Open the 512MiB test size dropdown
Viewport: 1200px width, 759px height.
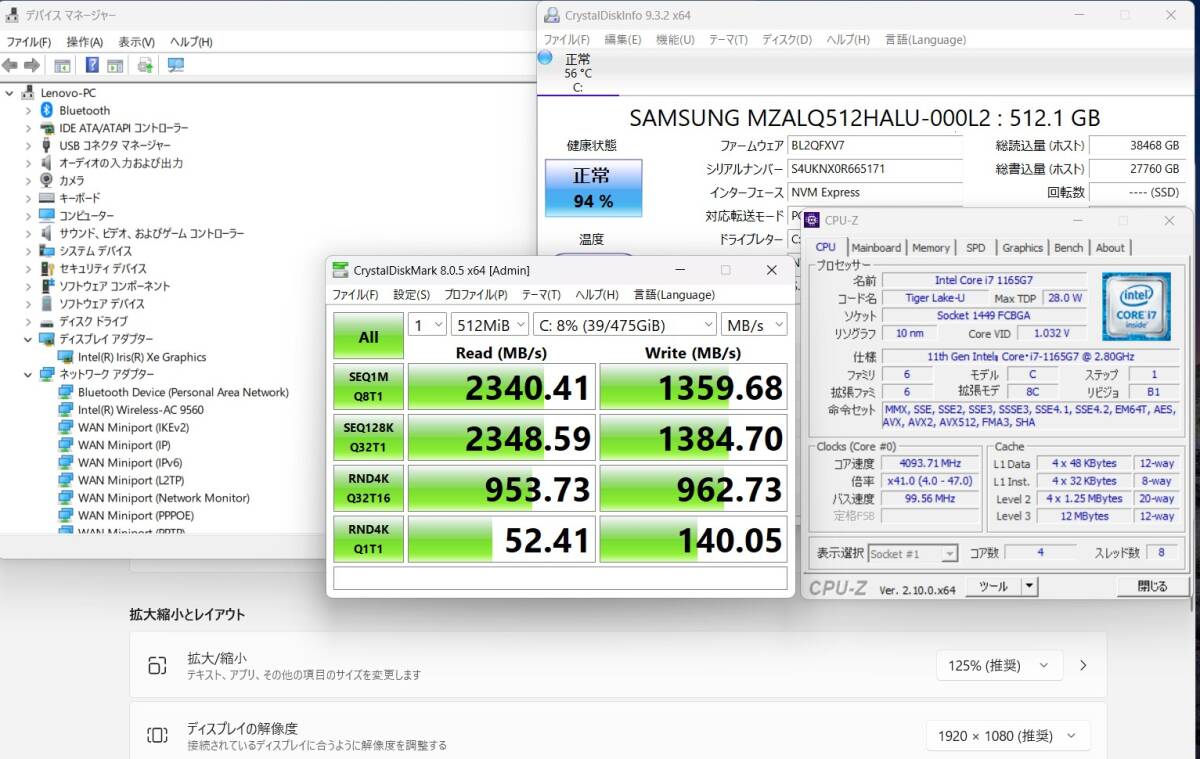(x=489, y=325)
